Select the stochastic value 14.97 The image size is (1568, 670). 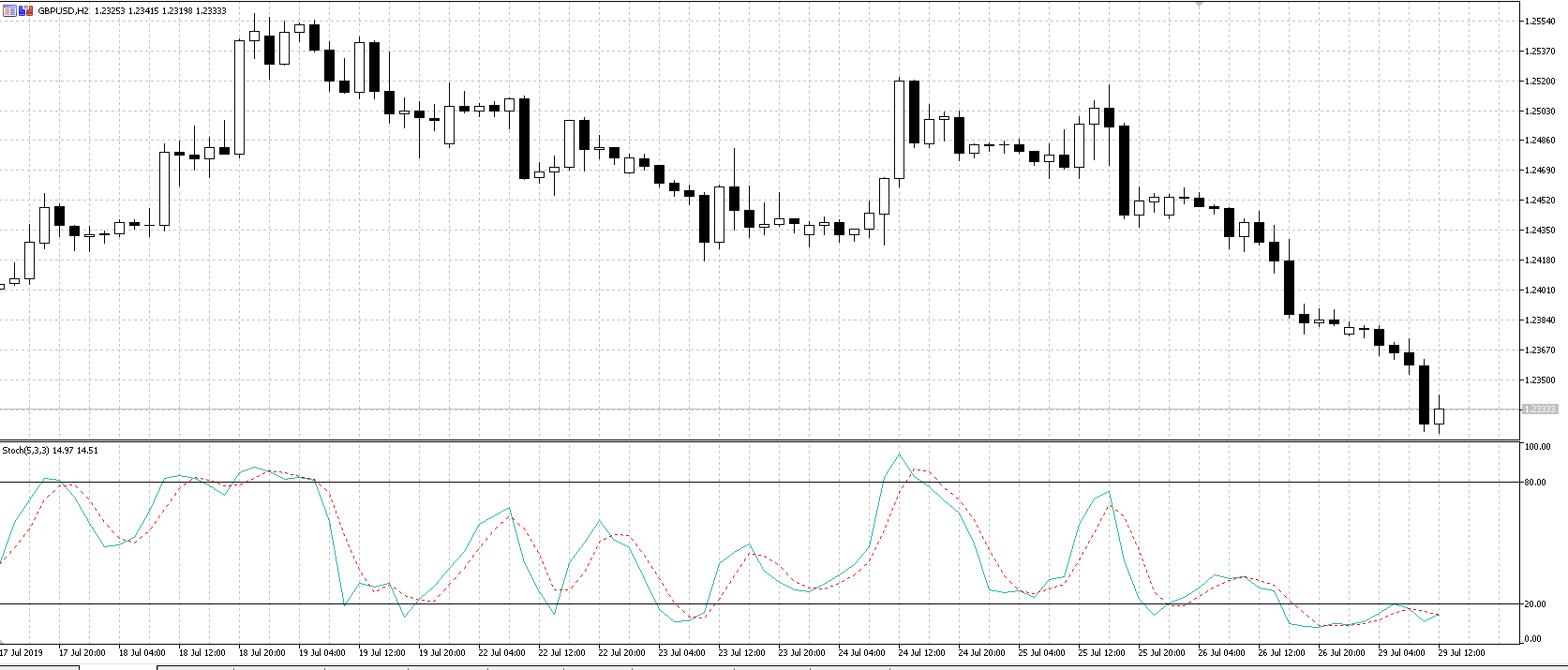coord(63,451)
